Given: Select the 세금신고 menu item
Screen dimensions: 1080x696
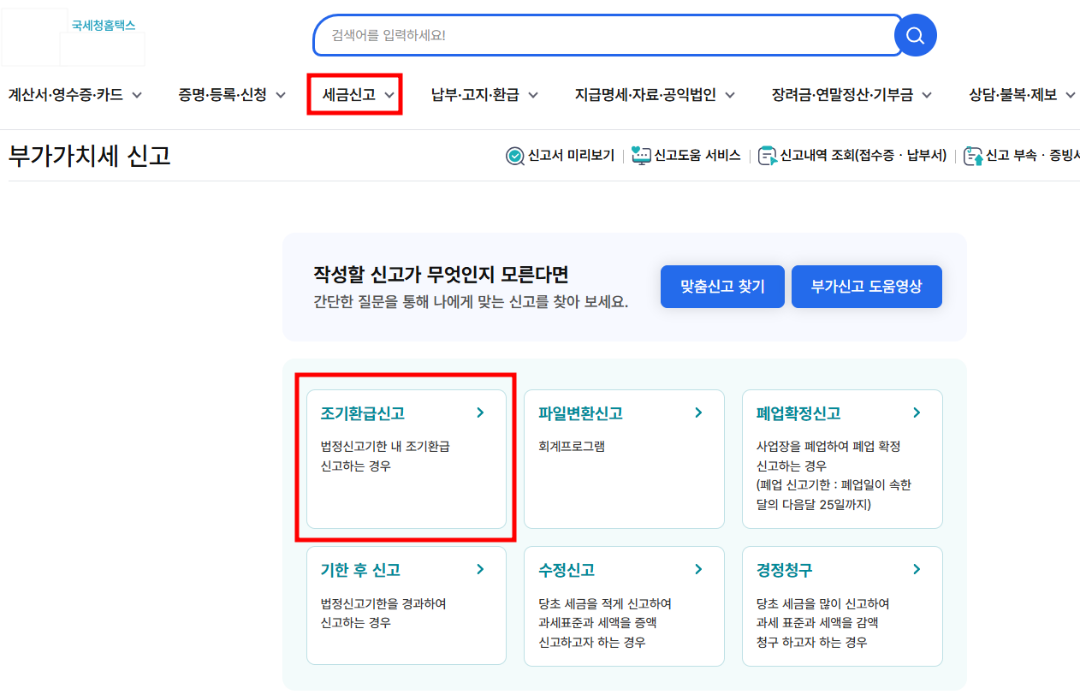Looking at the screenshot, I should [x=347, y=95].
